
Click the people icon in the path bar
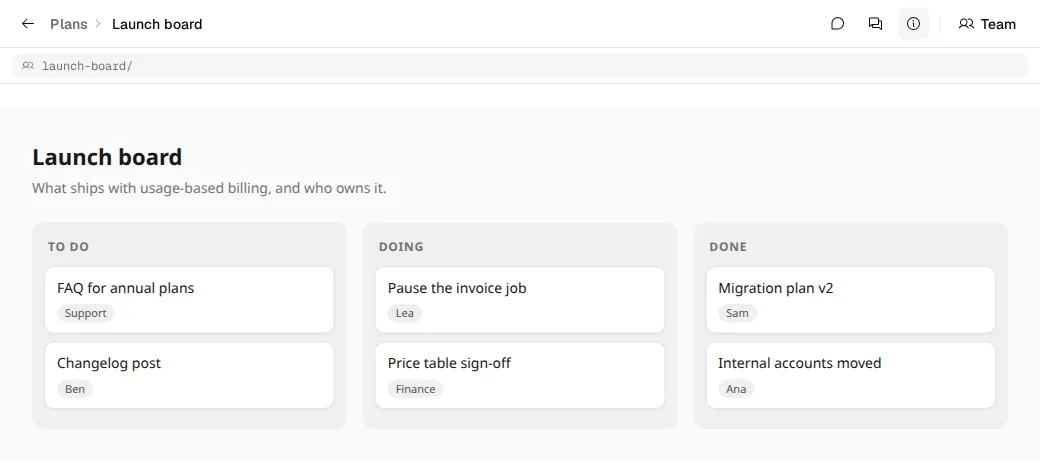tap(28, 66)
